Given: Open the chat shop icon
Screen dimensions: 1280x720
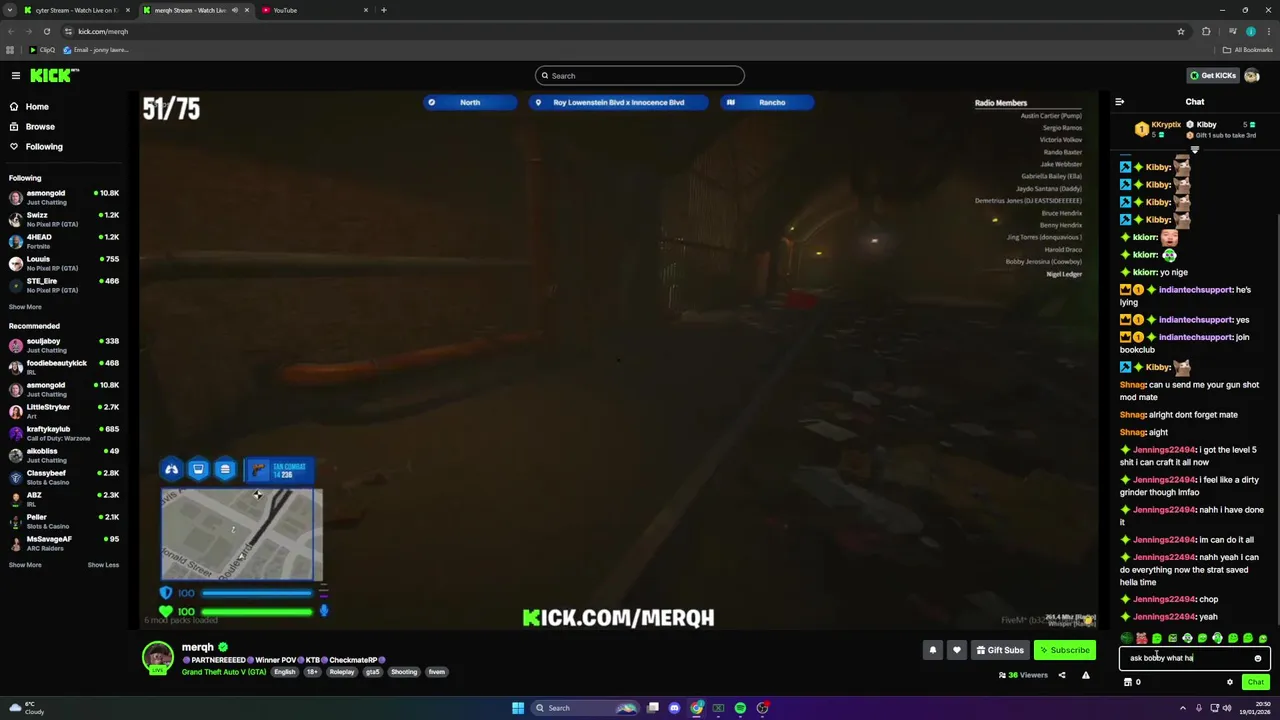Looking at the screenshot, I should click(x=1128, y=682).
